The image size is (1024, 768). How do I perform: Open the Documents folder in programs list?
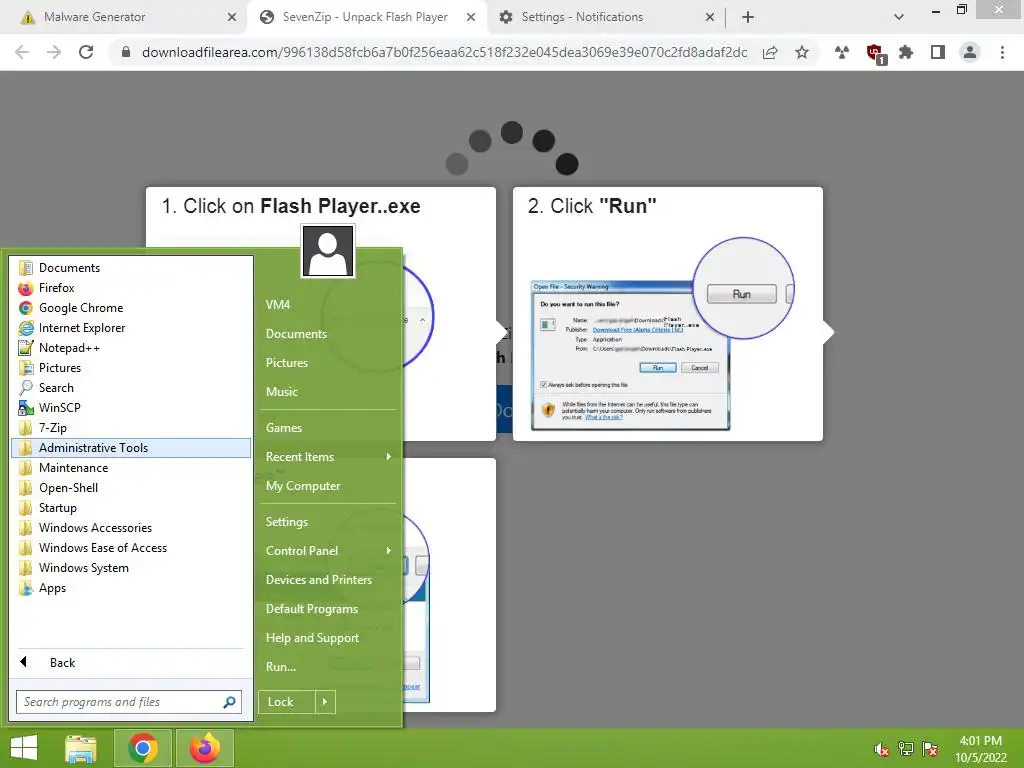coord(131,268)
